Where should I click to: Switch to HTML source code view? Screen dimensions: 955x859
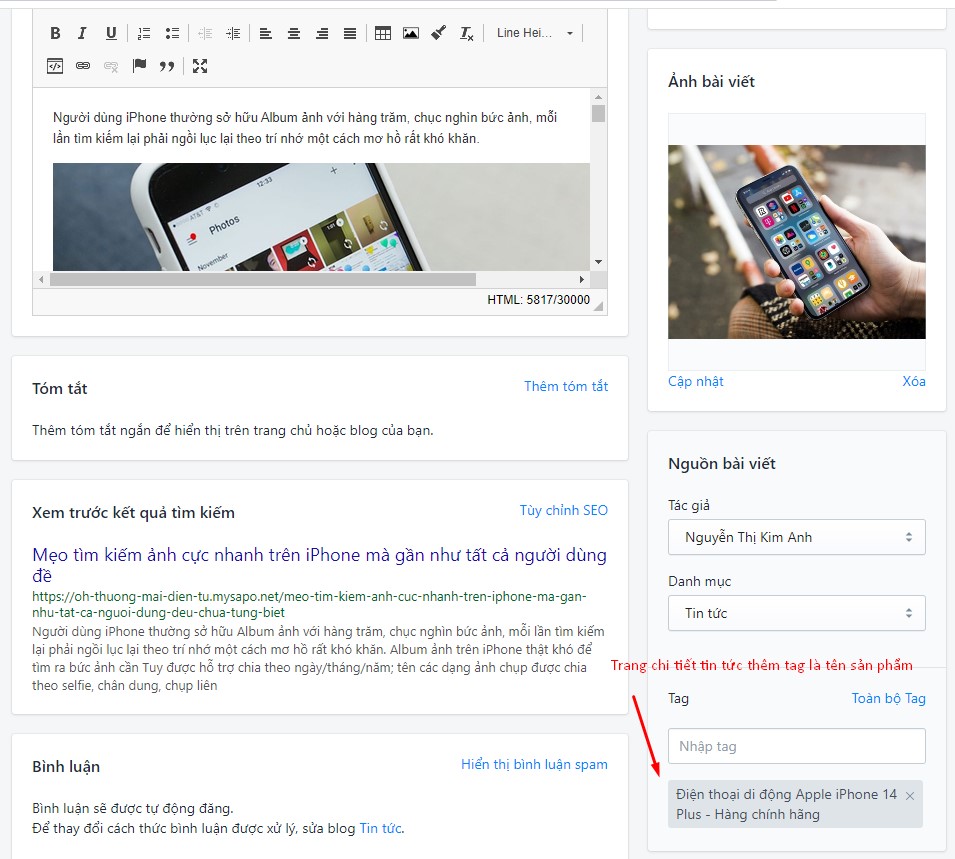click(55, 66)
